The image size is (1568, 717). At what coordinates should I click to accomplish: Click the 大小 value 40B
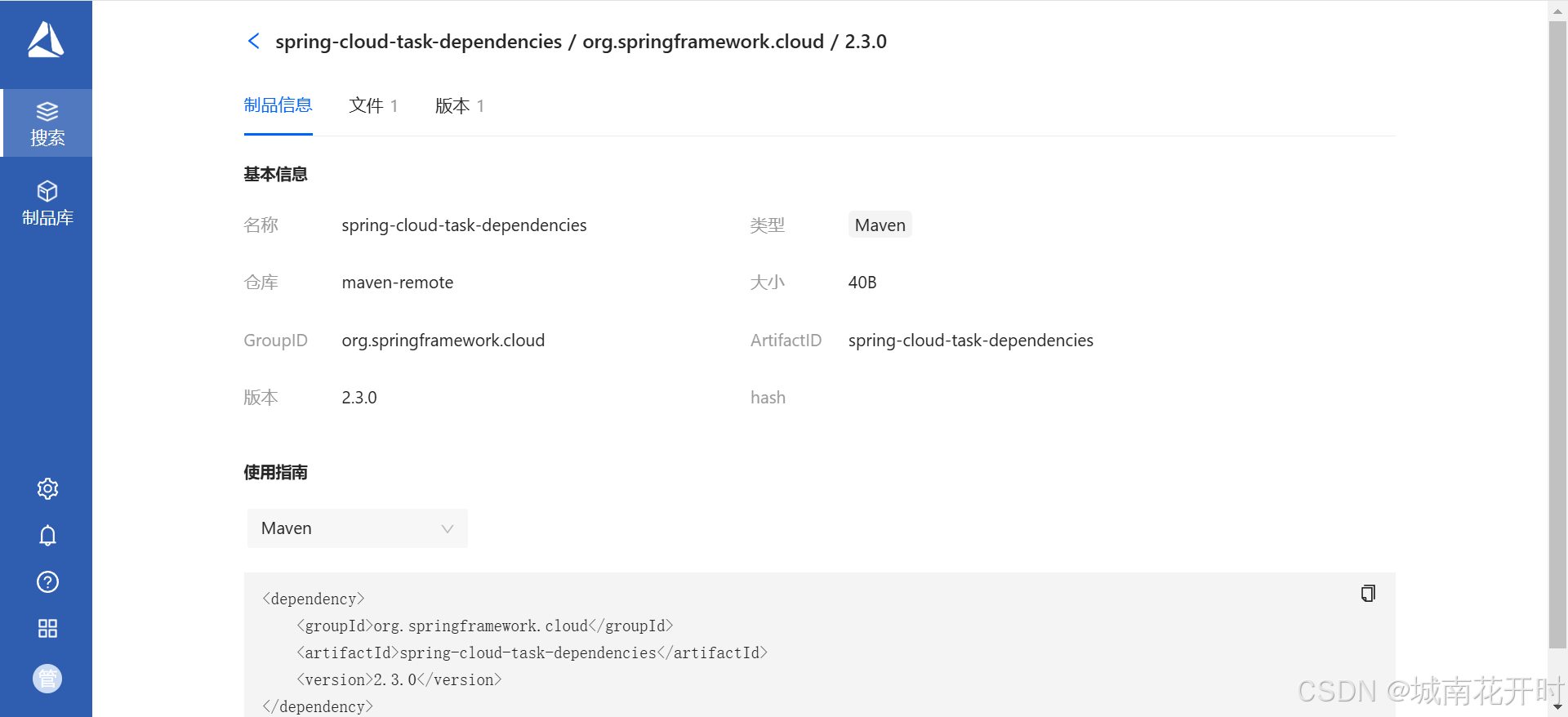[x=862, y=283]
